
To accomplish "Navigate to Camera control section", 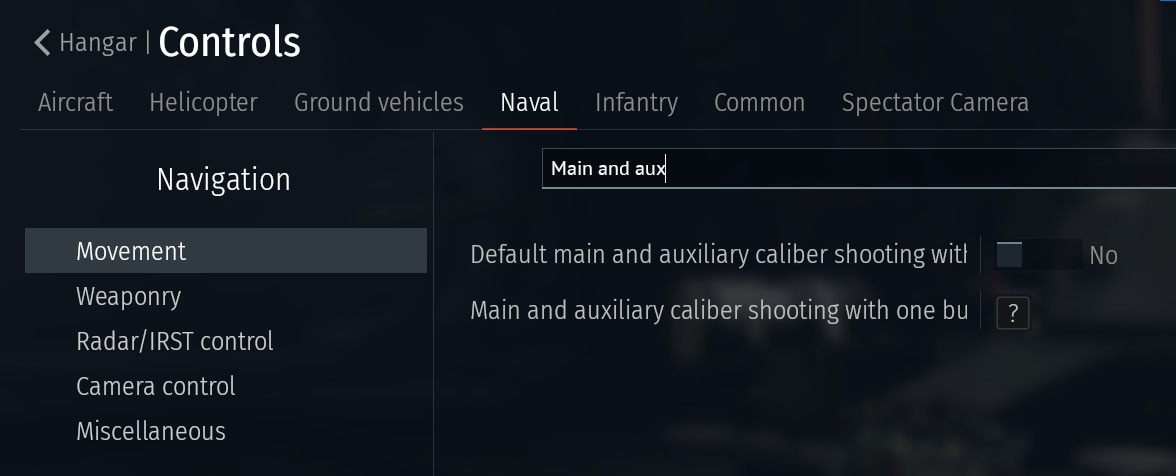I will click(x=155, y=386).
